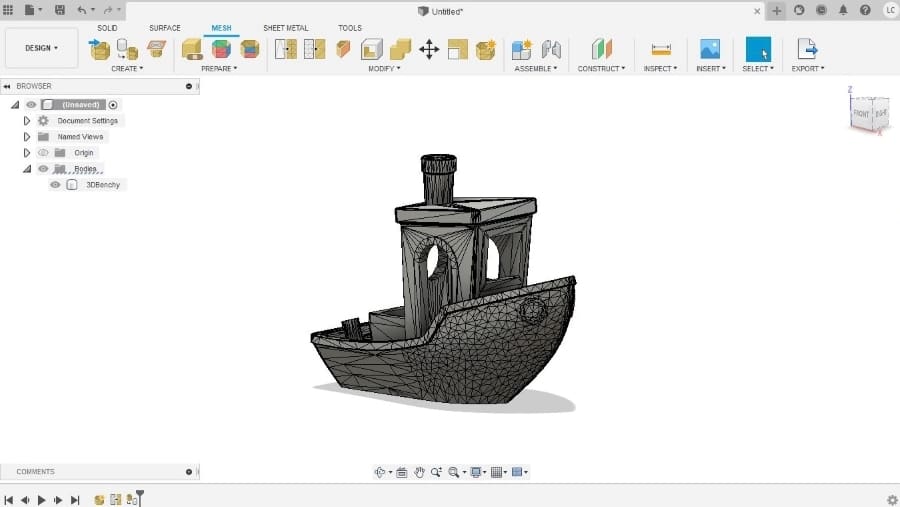
Task: Toggle visibility of the Unsaved root component
Action: (x=31, y=105)
